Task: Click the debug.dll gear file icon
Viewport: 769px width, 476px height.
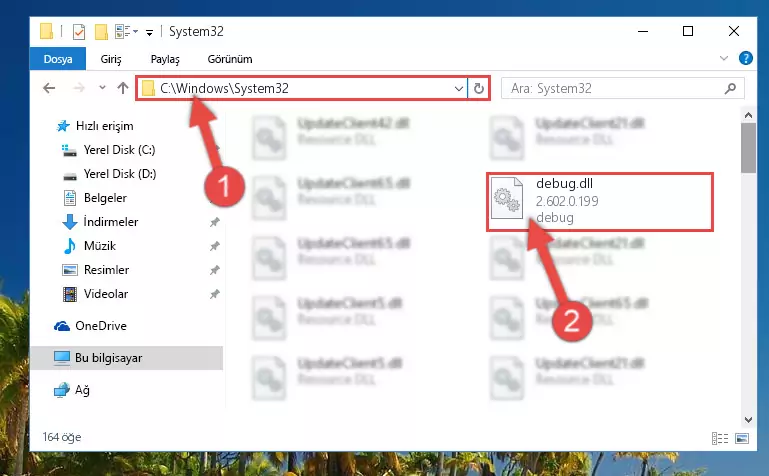Action: pos(507,198)
